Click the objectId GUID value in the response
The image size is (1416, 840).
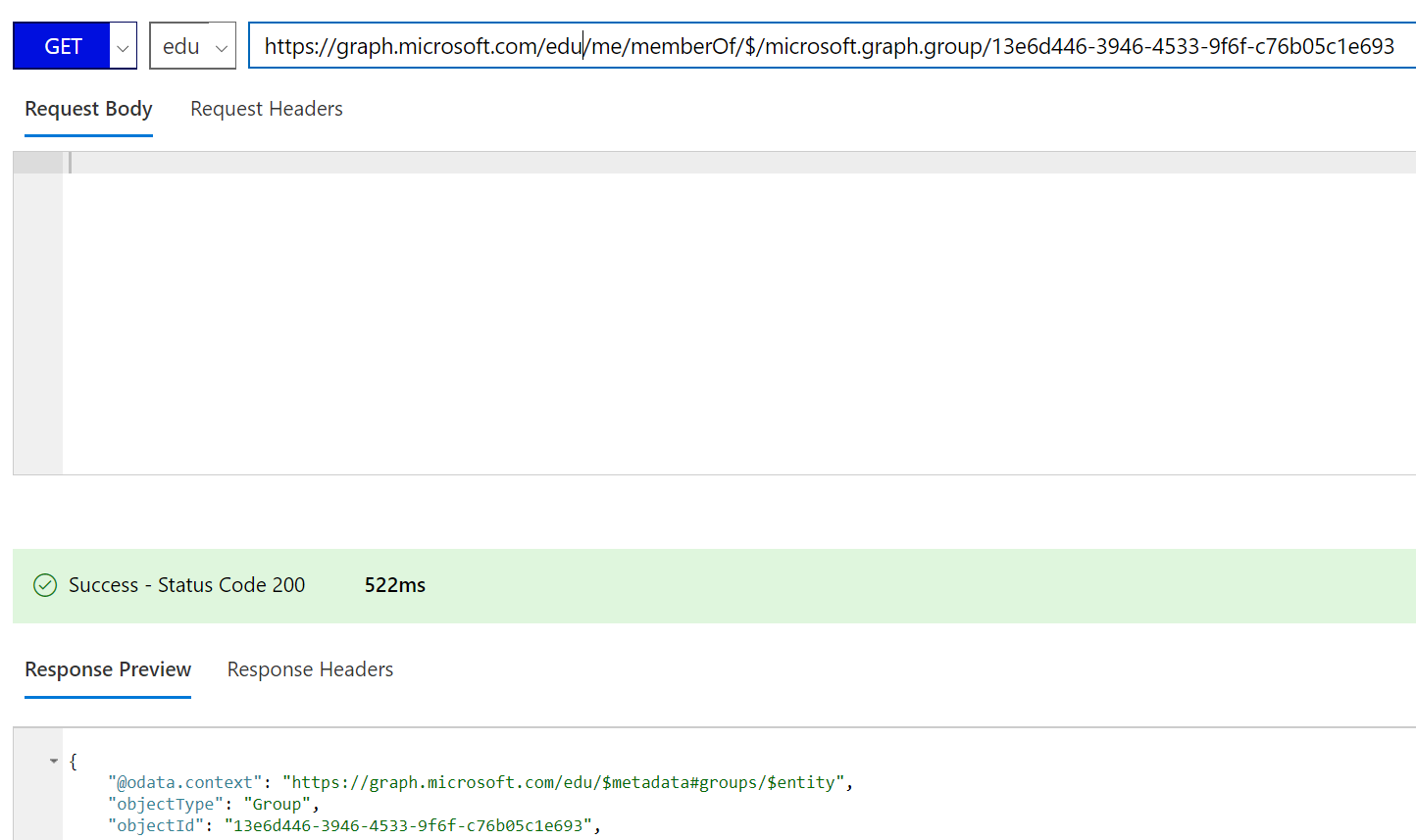click(x=408, y=825)
